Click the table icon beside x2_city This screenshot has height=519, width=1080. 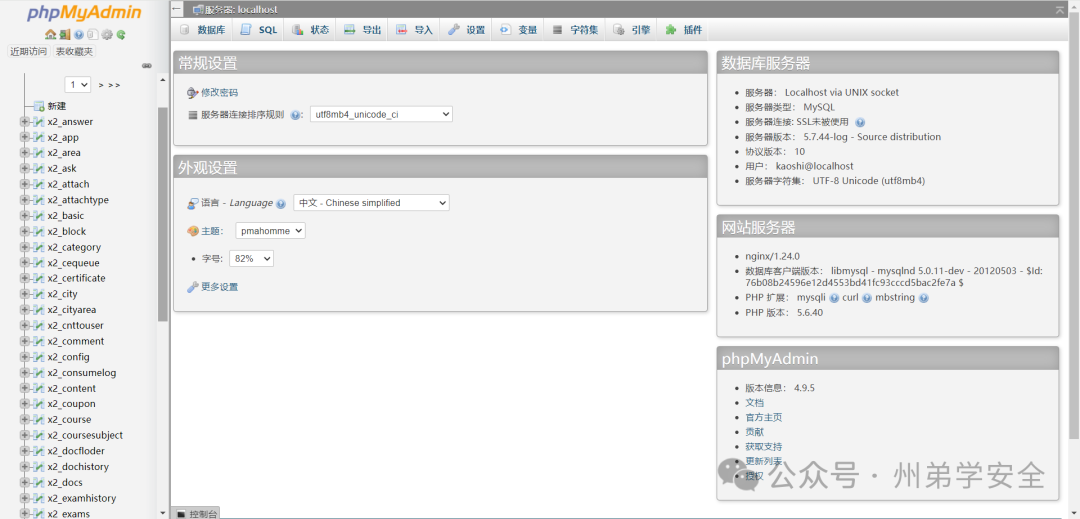pos(39,294)
